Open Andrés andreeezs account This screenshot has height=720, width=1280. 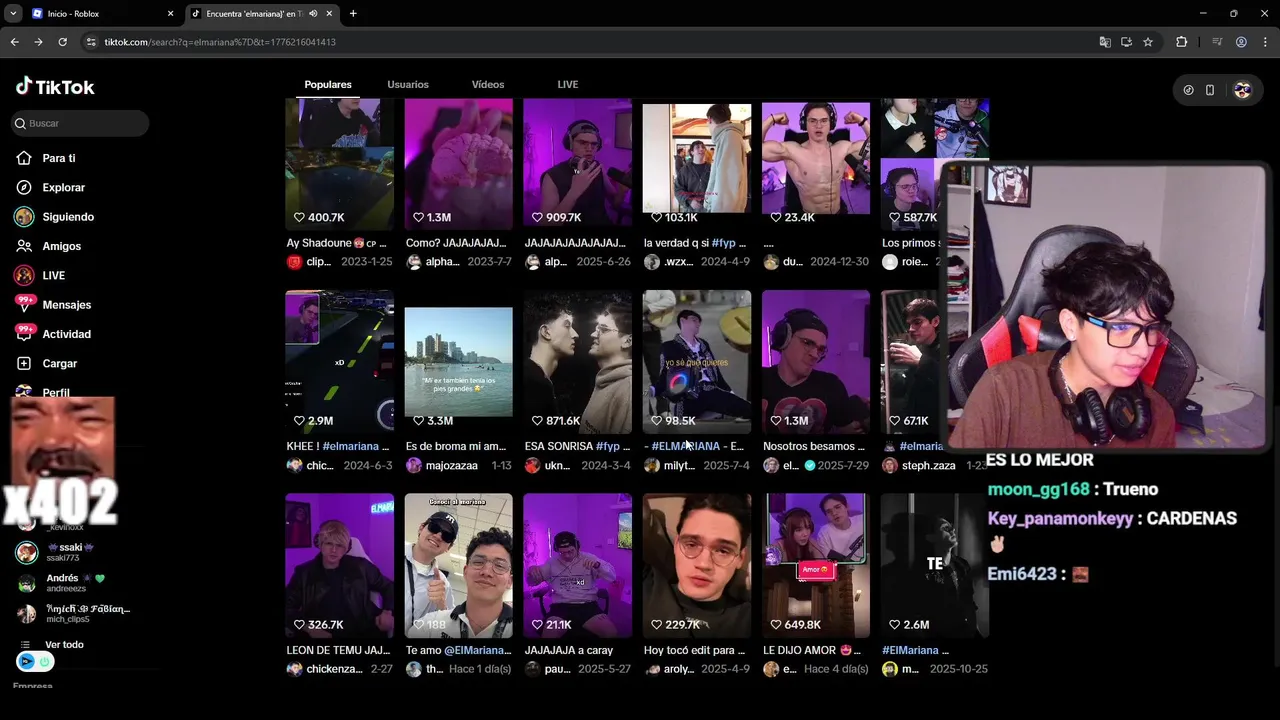tap(62, 583)
